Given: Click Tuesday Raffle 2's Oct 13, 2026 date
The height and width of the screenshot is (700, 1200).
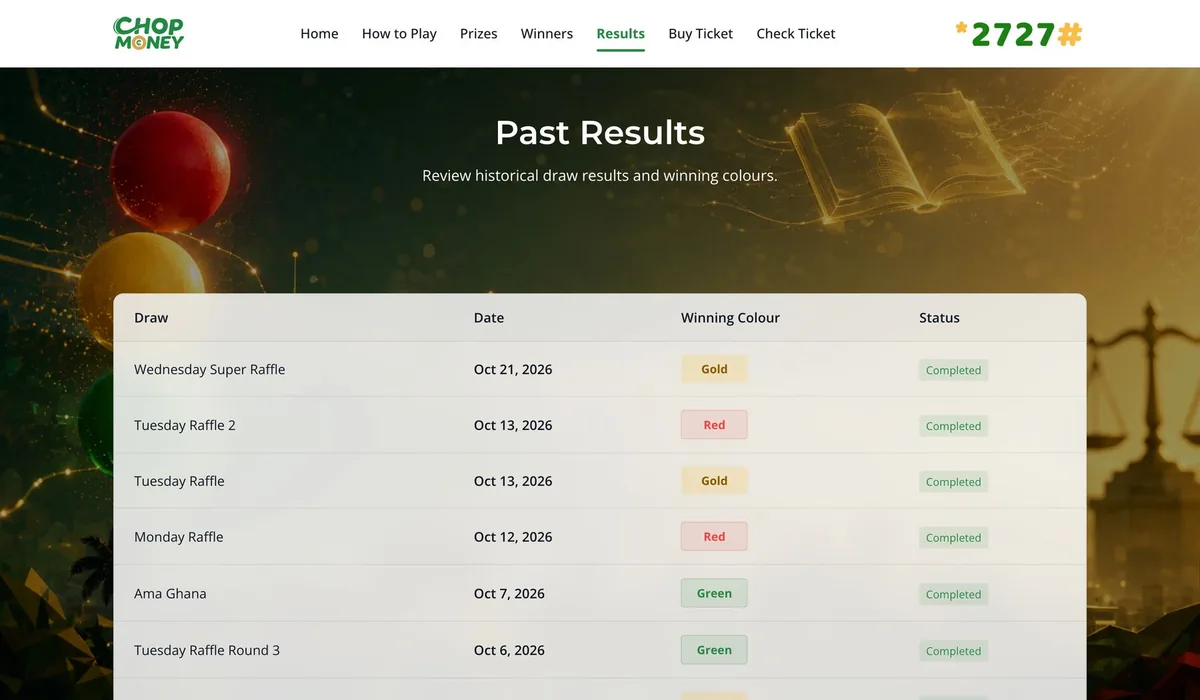Looking at the screenshot, I should point(513,425).
